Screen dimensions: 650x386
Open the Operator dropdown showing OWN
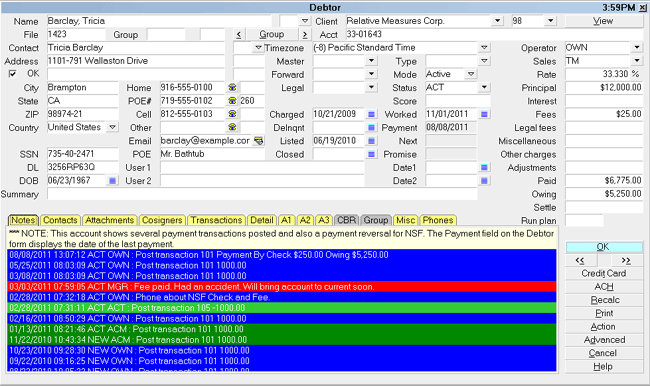click(x=637, y=47)
